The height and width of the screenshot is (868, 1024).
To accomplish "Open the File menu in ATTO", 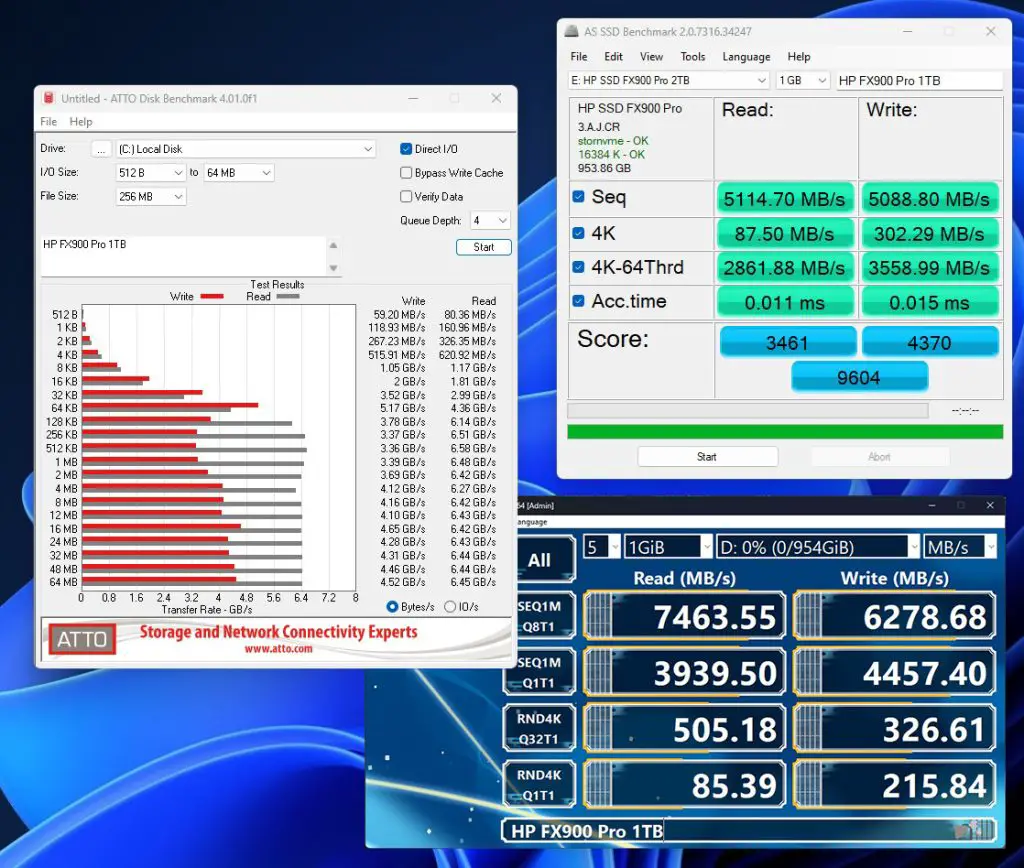I will (48, 121).
